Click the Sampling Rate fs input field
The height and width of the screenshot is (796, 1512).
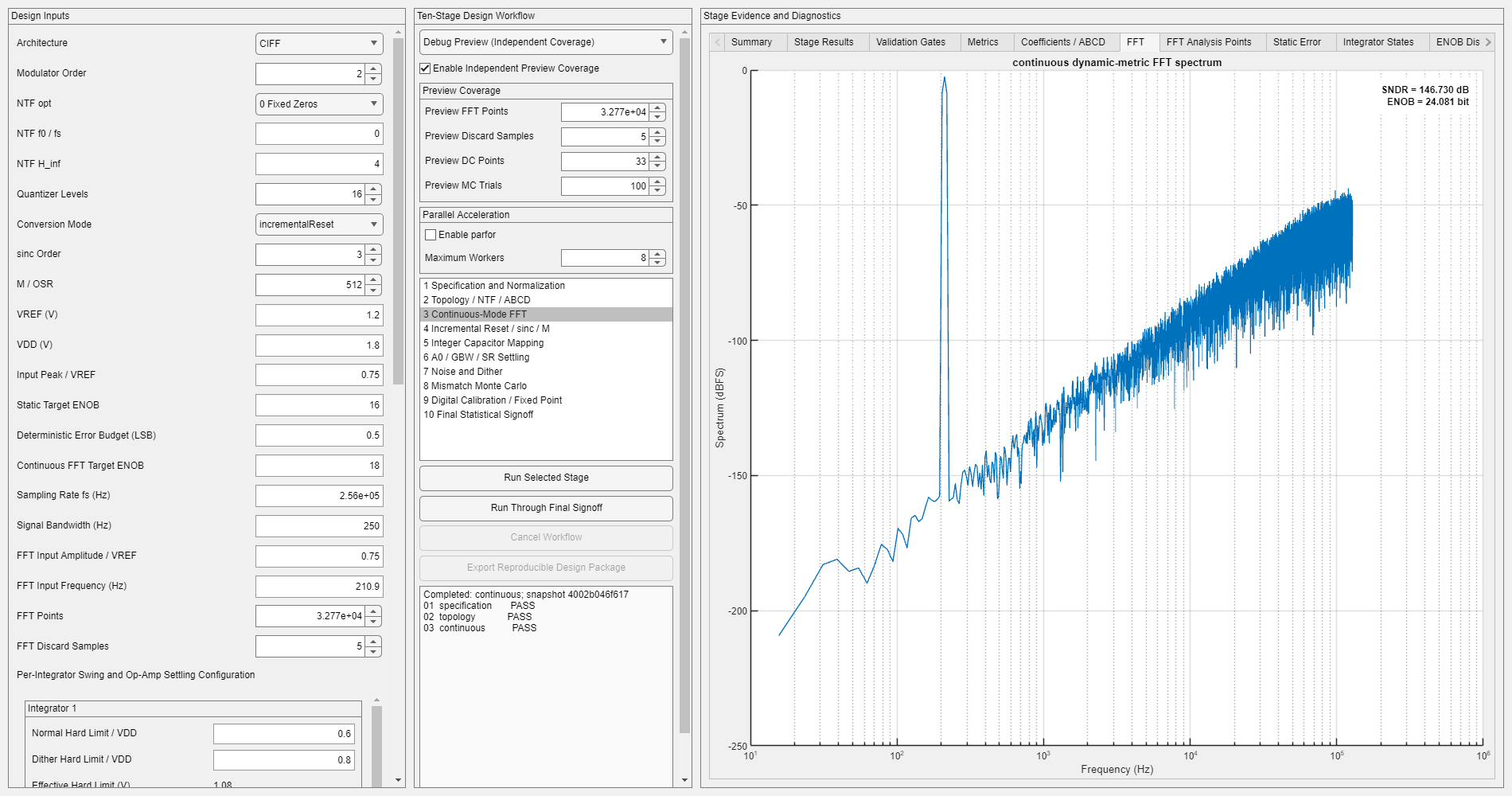(319, 496)
